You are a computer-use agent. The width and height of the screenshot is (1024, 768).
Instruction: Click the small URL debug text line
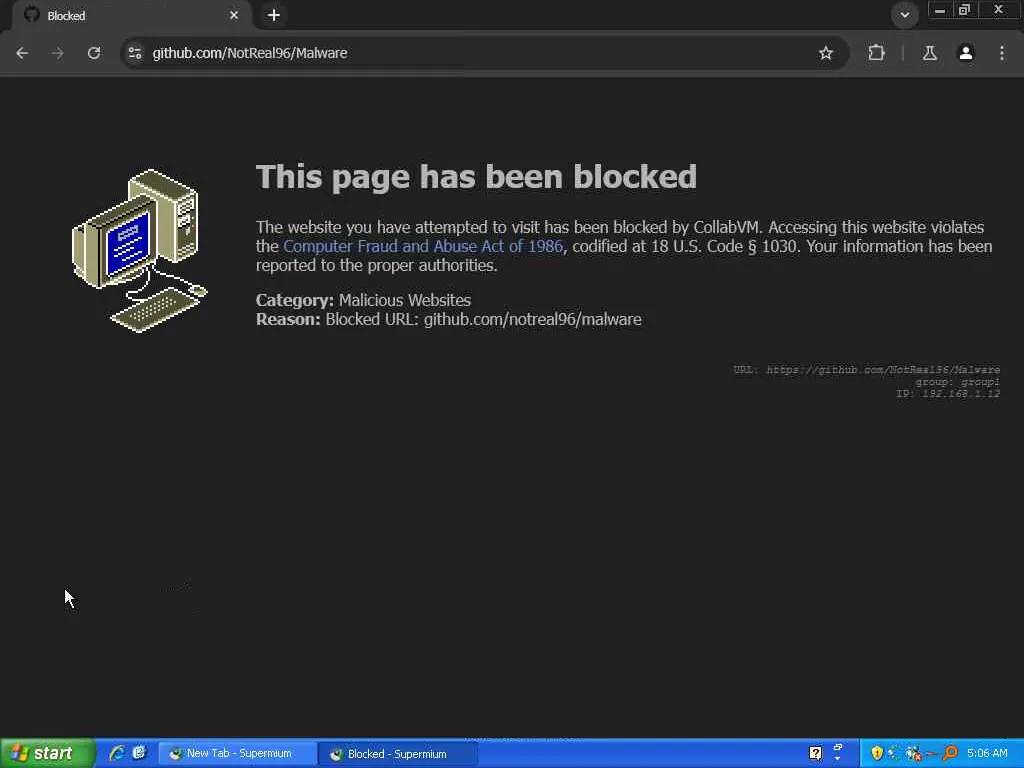(866, 370)
